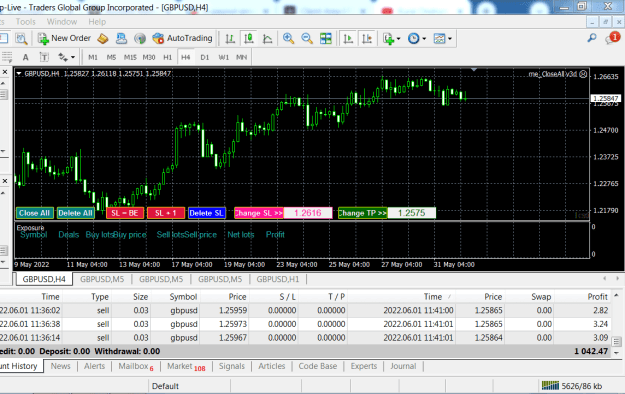Toggle auto scroll to latest bar
This screenshot has height=394, width=625.
pos(348,38)
